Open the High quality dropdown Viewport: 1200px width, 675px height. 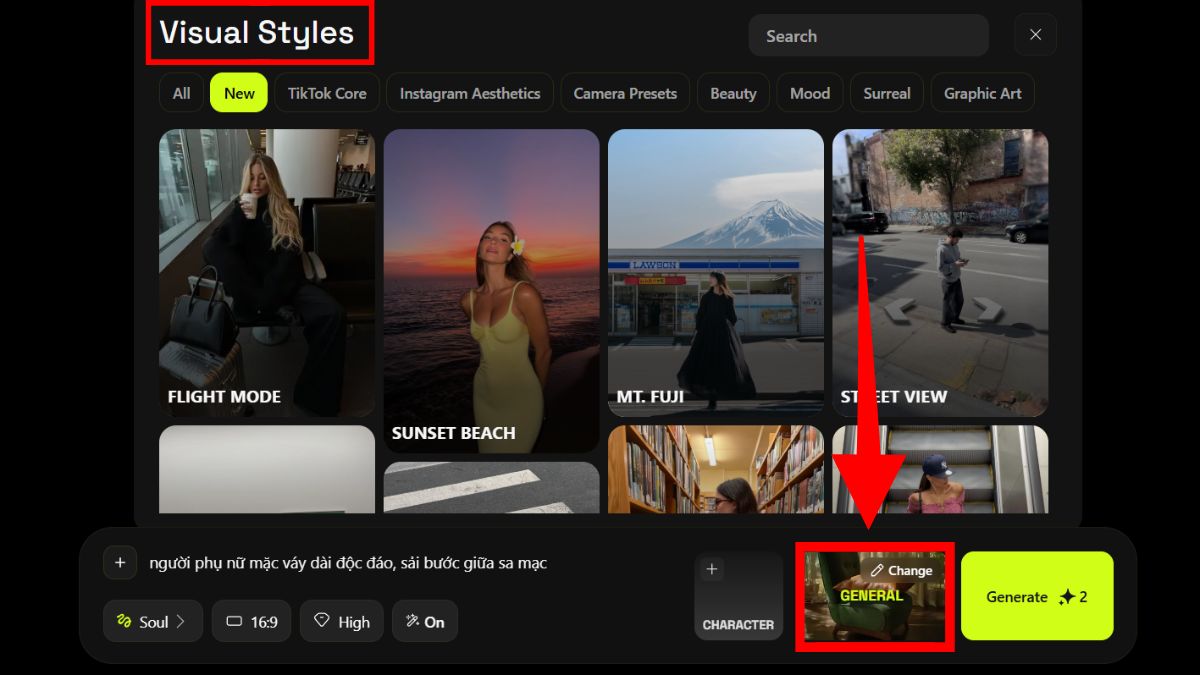click(x=341, y=621)
